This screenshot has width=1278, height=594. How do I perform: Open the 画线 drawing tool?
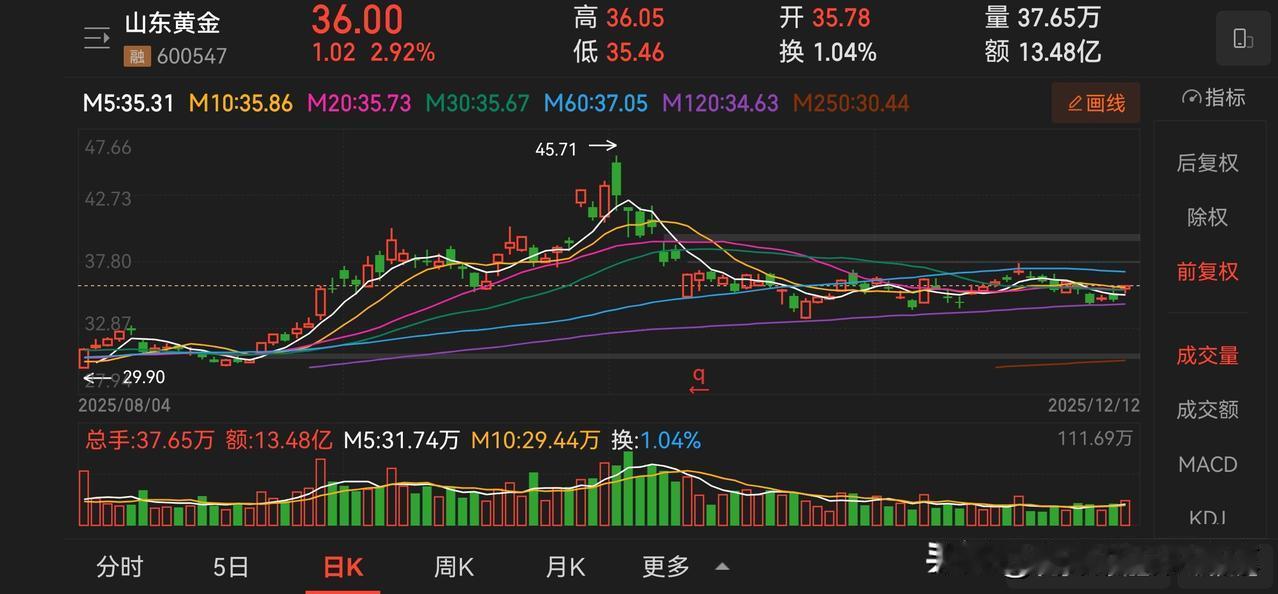click(x=1096, y=103)
